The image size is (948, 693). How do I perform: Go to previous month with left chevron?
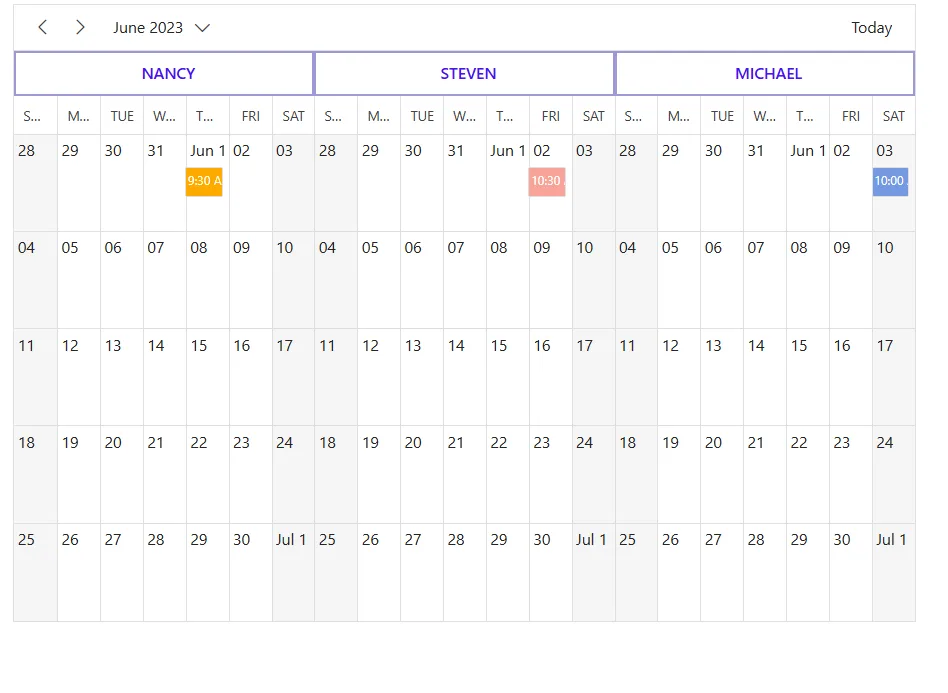[42, 27]
